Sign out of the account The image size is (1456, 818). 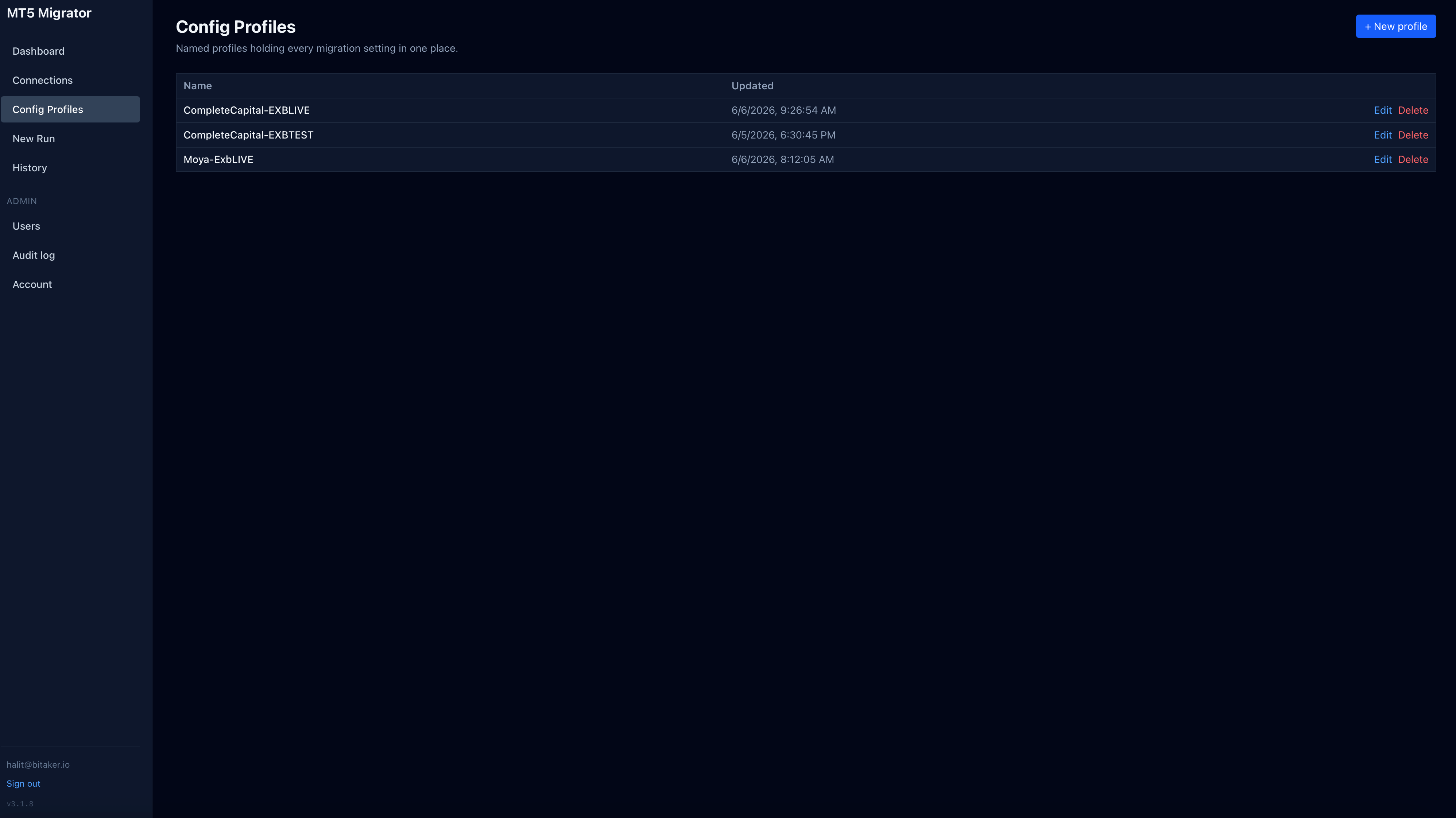coord(23,783)
